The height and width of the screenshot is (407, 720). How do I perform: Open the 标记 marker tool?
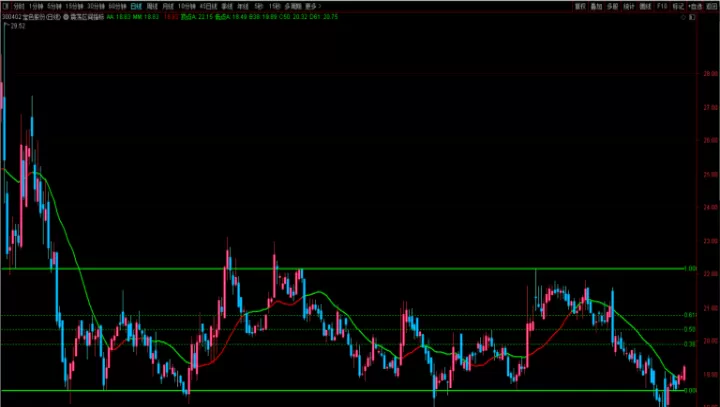point(678,6)
